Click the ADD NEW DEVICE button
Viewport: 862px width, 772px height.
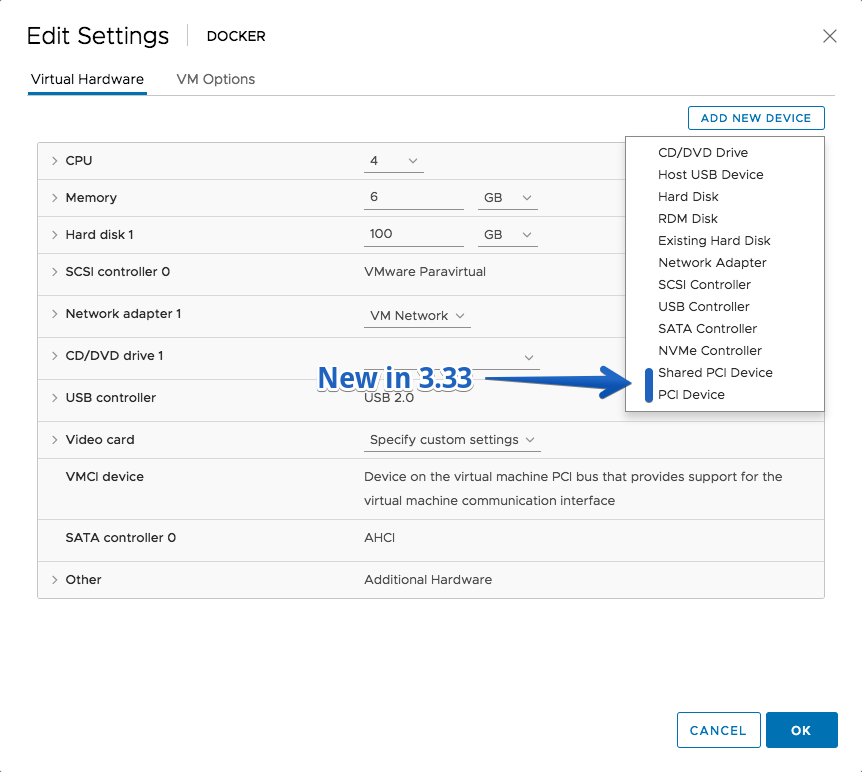756,118
